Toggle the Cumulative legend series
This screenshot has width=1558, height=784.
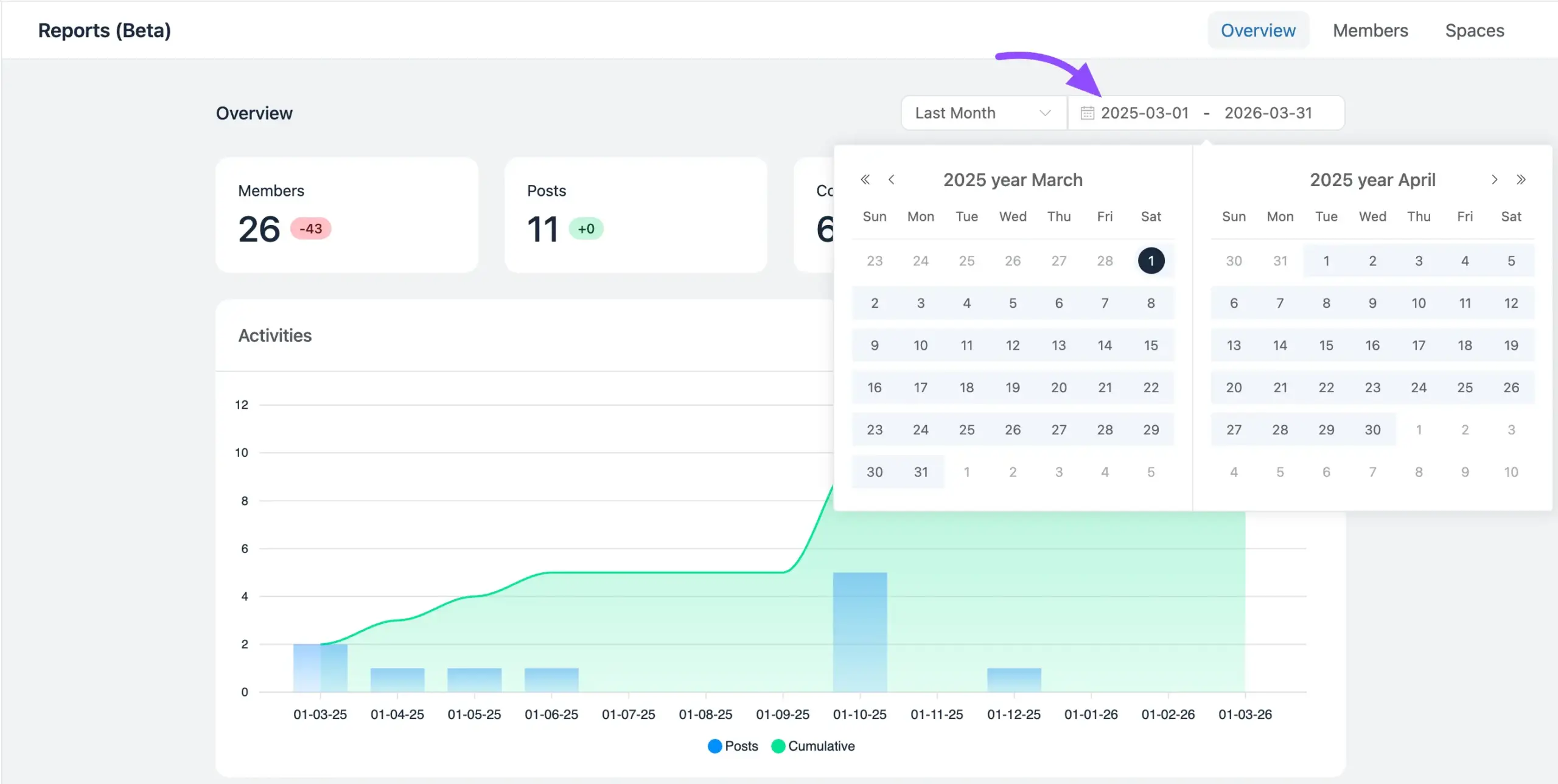(x=813, y=746)
